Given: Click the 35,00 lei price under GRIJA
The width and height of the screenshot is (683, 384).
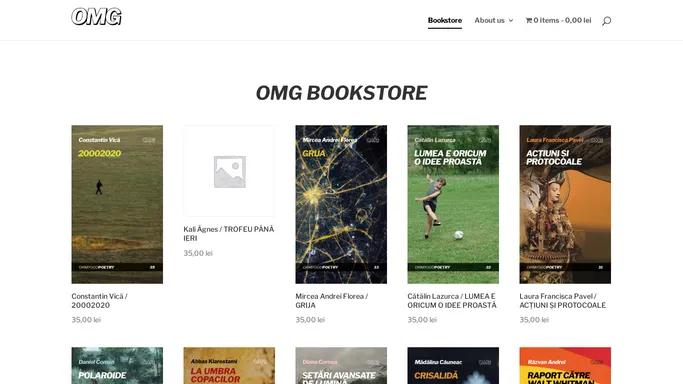Looking at the screenshot, I should coord(310,320).
